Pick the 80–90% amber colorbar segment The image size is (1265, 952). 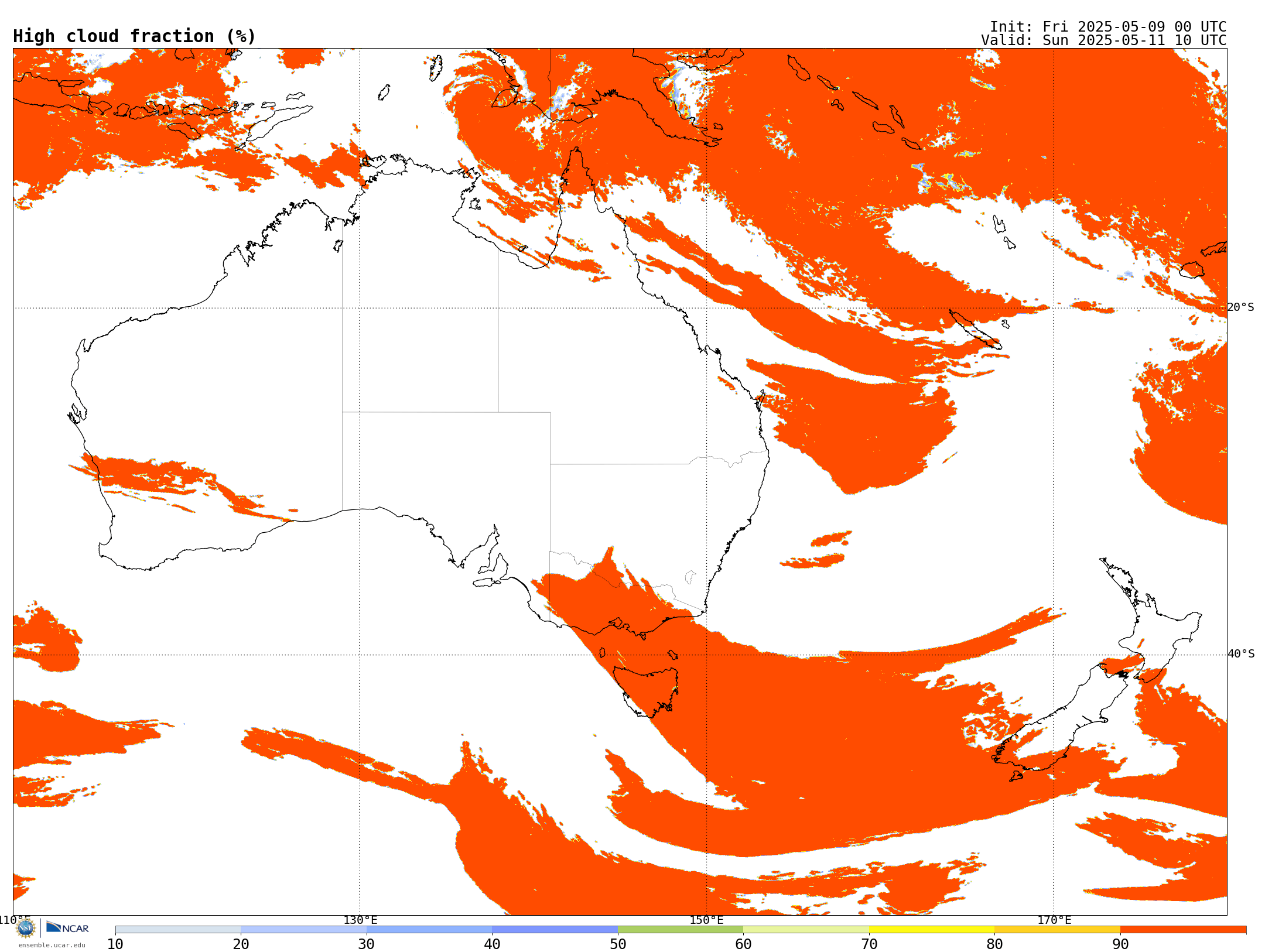(1057, 930)
